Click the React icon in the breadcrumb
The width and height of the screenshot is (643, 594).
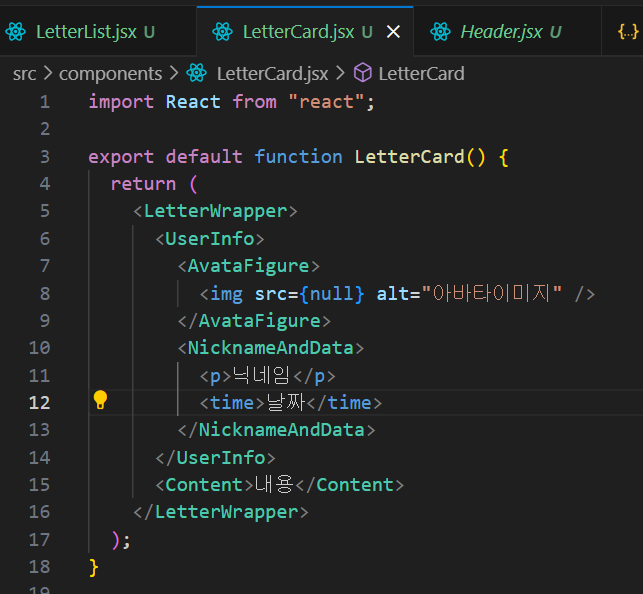click(x=197, y=73)
